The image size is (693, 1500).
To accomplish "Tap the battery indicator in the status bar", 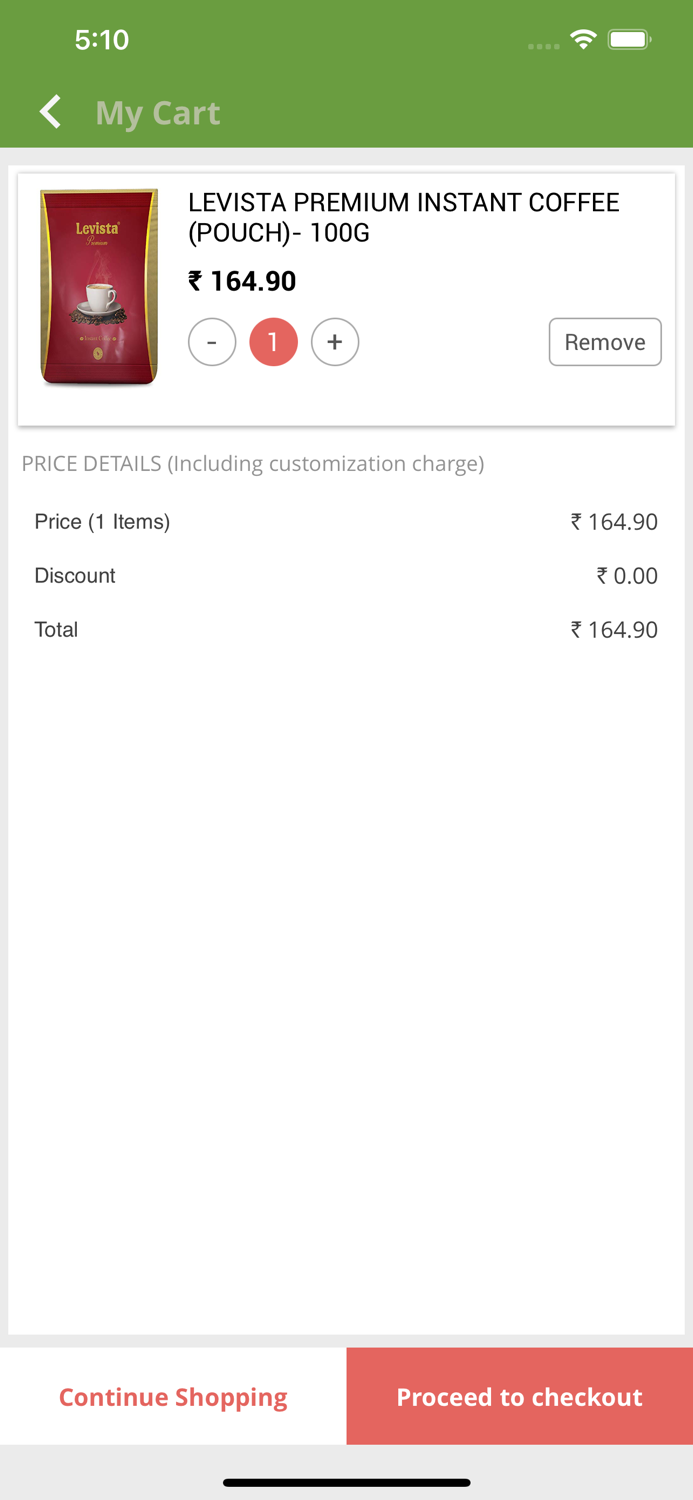I will click(x=629, y=38).
